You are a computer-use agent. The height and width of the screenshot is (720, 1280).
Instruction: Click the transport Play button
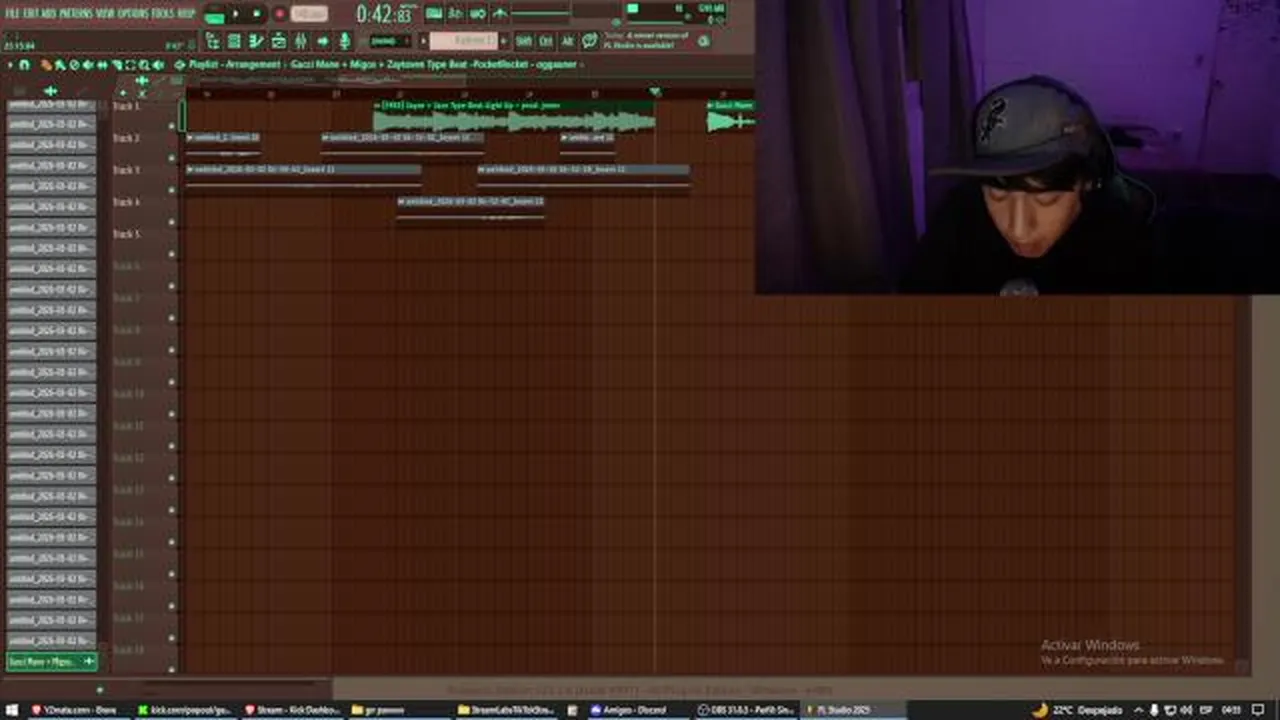[x=236, y=15]
